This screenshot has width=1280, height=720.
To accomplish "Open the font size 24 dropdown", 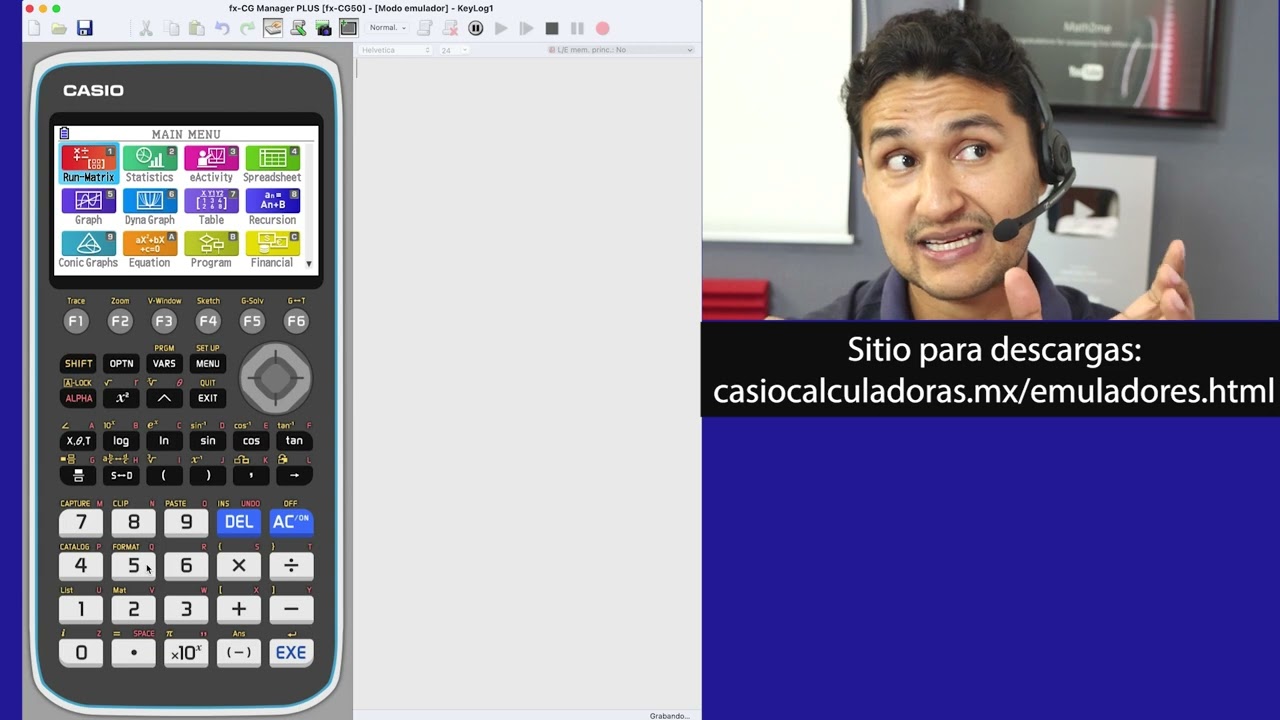I will tap(453, 50).
